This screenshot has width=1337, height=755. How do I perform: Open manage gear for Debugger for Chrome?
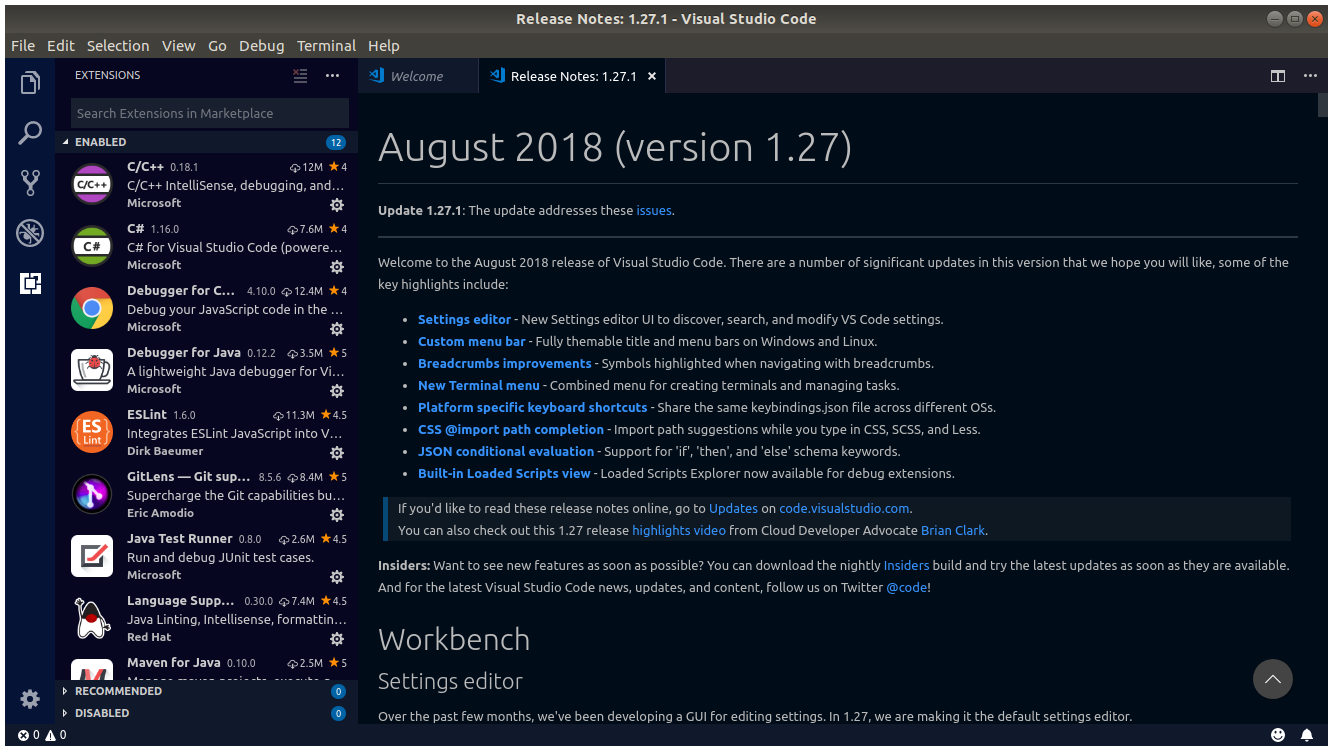pos(337,329)
